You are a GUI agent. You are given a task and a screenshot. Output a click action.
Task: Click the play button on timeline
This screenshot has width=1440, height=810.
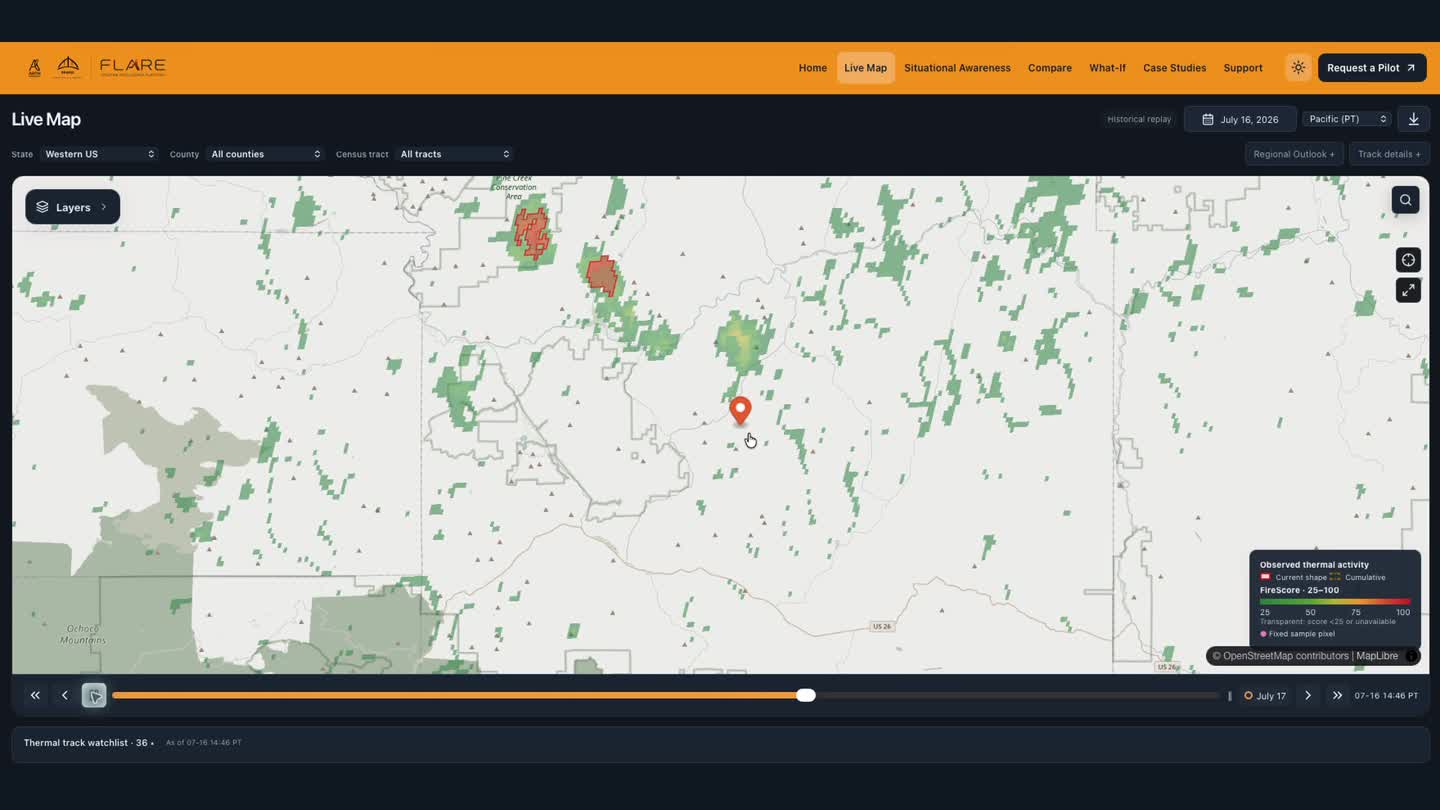(94, 695)
